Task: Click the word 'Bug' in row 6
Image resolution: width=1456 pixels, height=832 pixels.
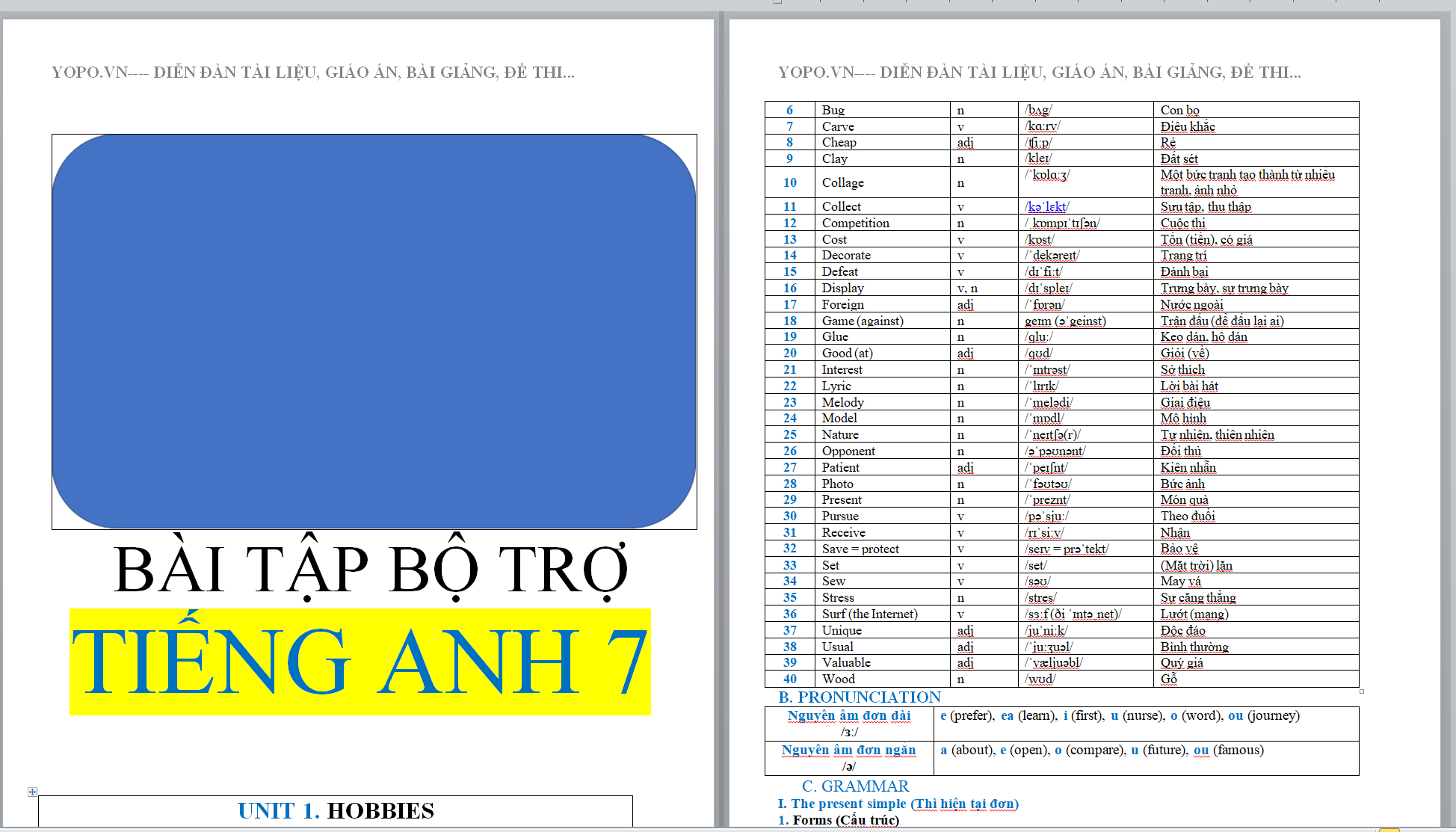Action: [x=833, y=111]
